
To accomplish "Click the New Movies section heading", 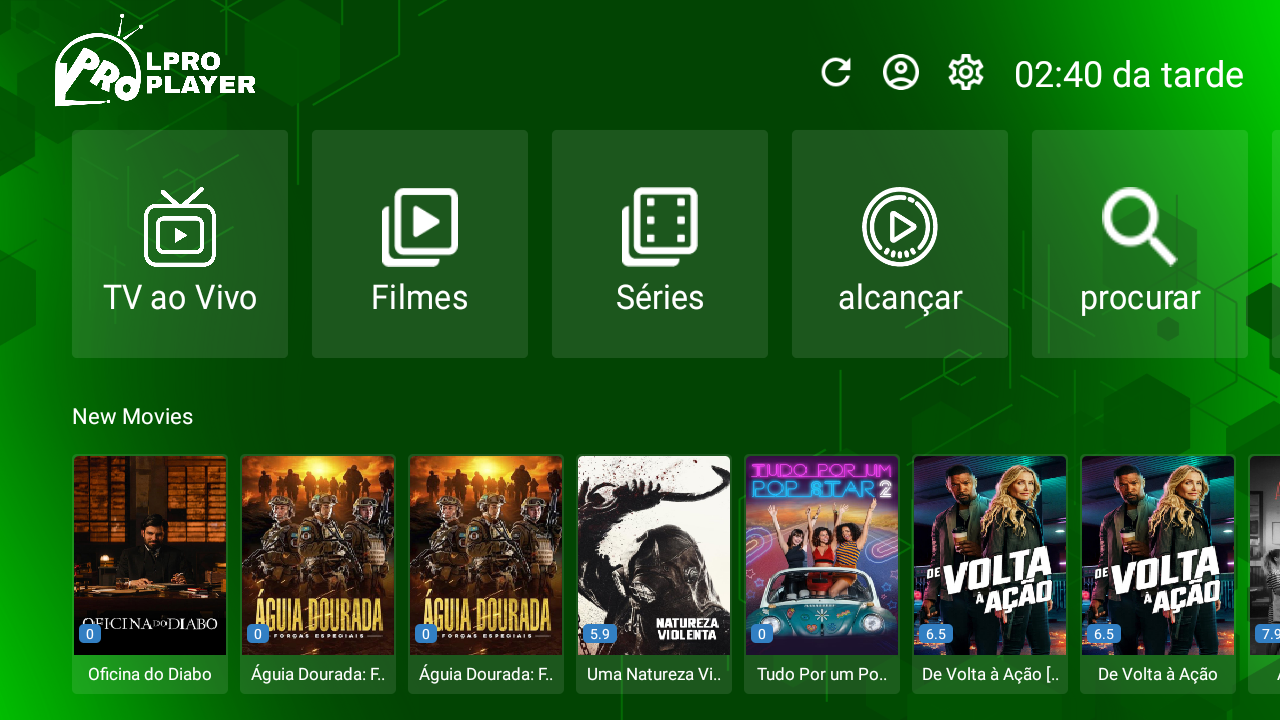I will point(132,416).
